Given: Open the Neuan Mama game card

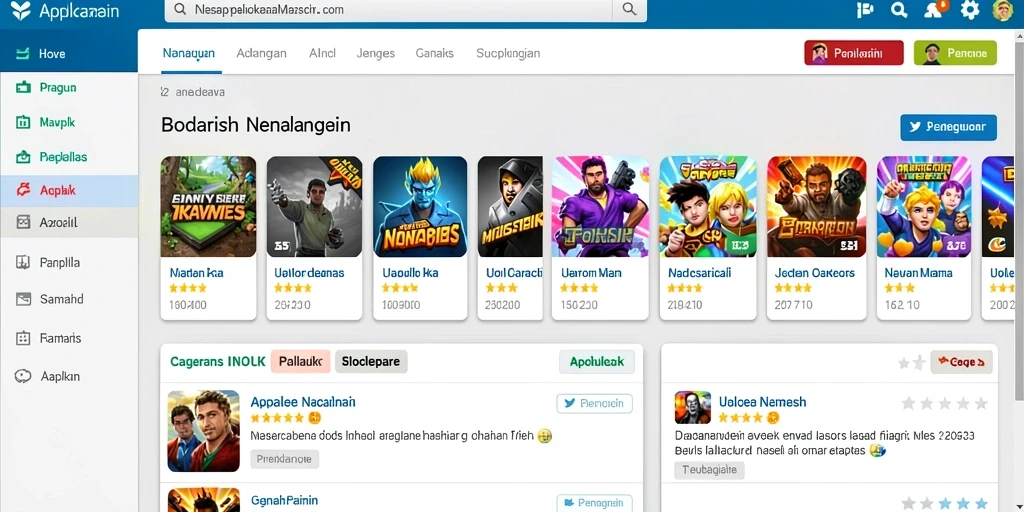Looking at the screenshot, I should click(x=923, y=238).
